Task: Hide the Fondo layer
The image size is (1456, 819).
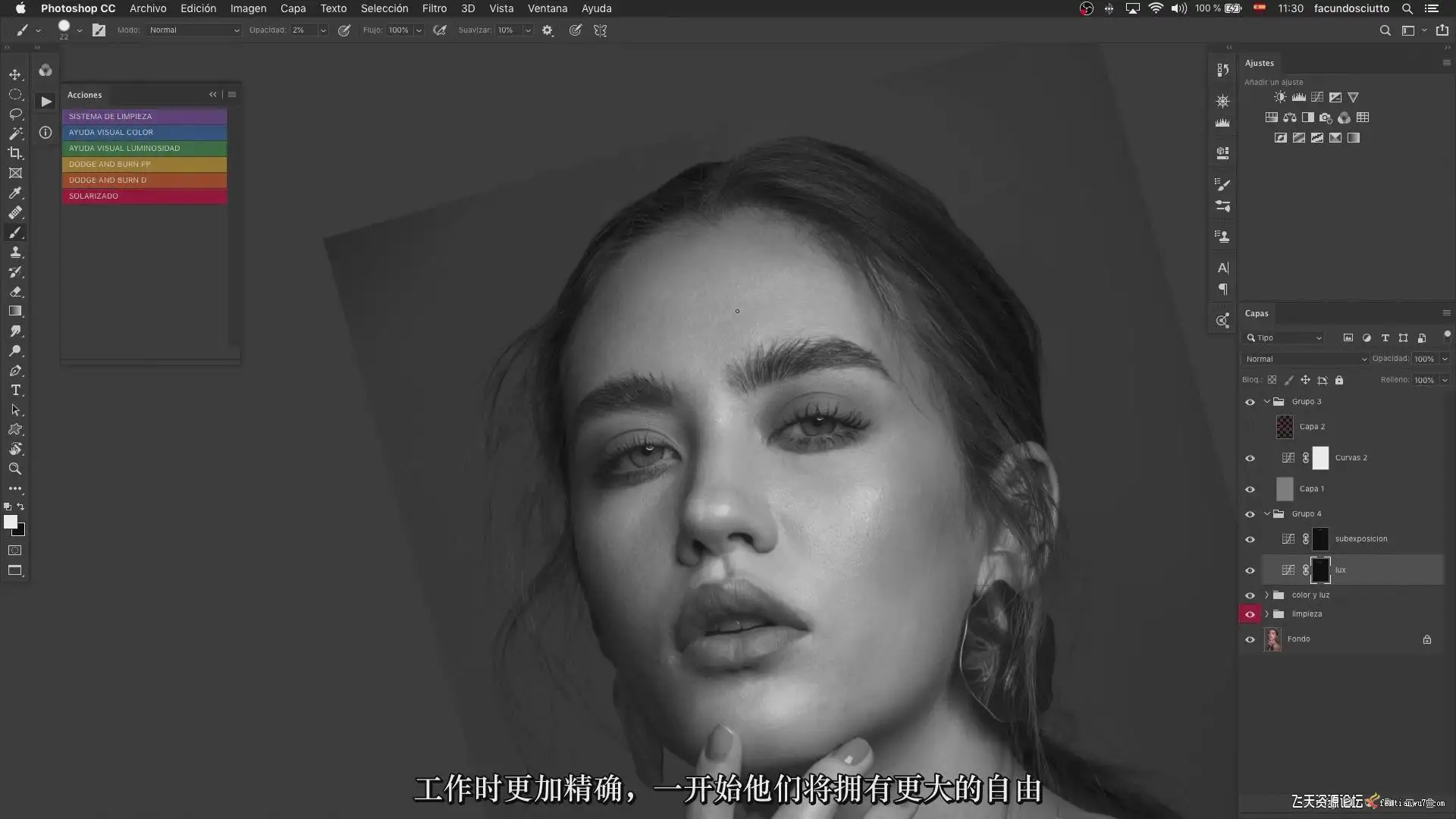Action: pyautogui.click(x=1250, y=639)
